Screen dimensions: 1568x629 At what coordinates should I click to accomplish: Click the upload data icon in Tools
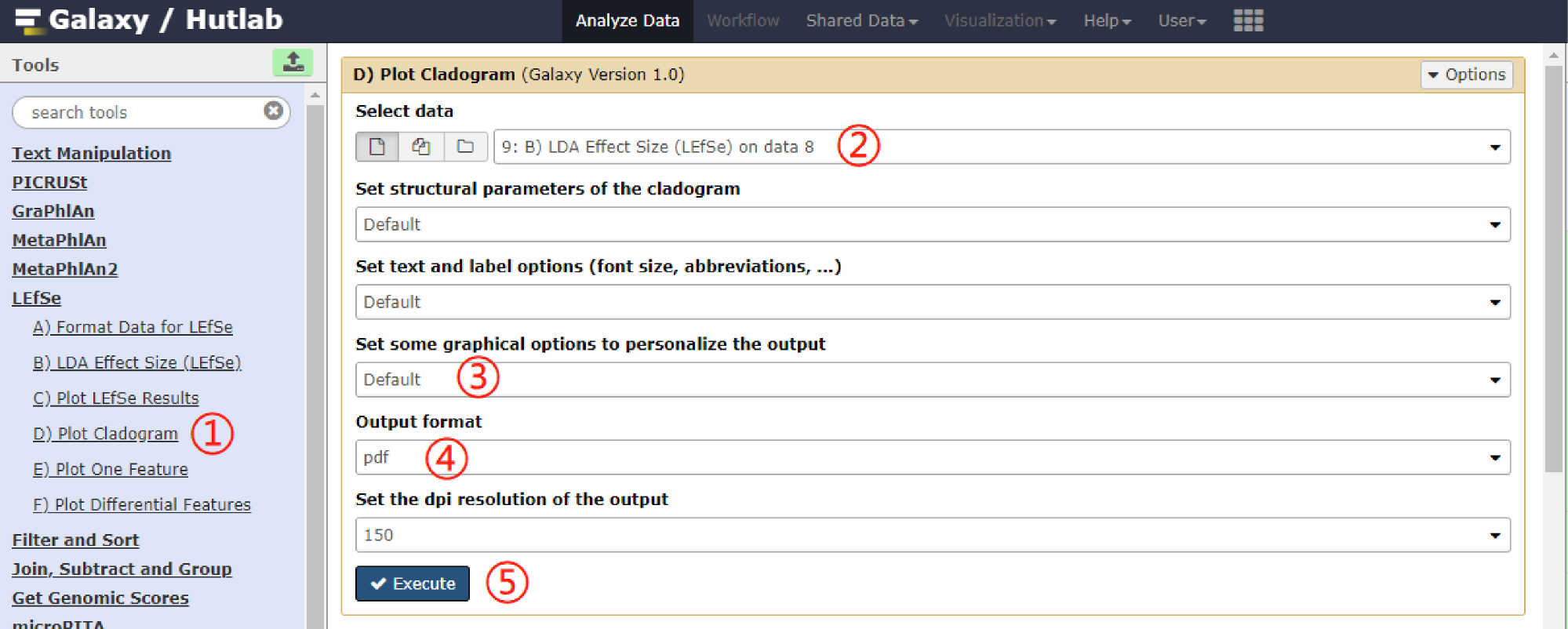(293, 63)
